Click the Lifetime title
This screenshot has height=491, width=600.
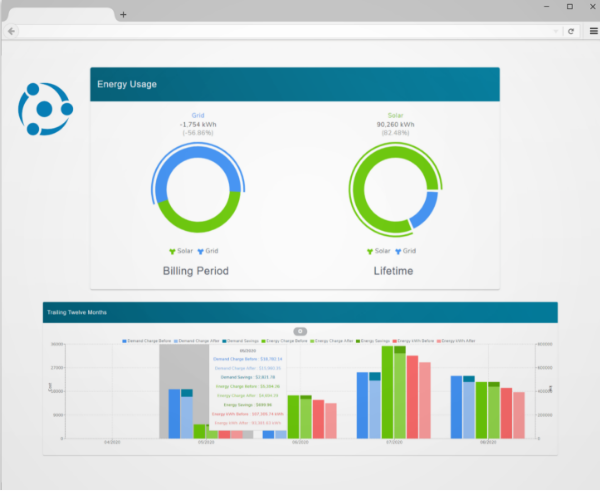(x=393, y=271)
